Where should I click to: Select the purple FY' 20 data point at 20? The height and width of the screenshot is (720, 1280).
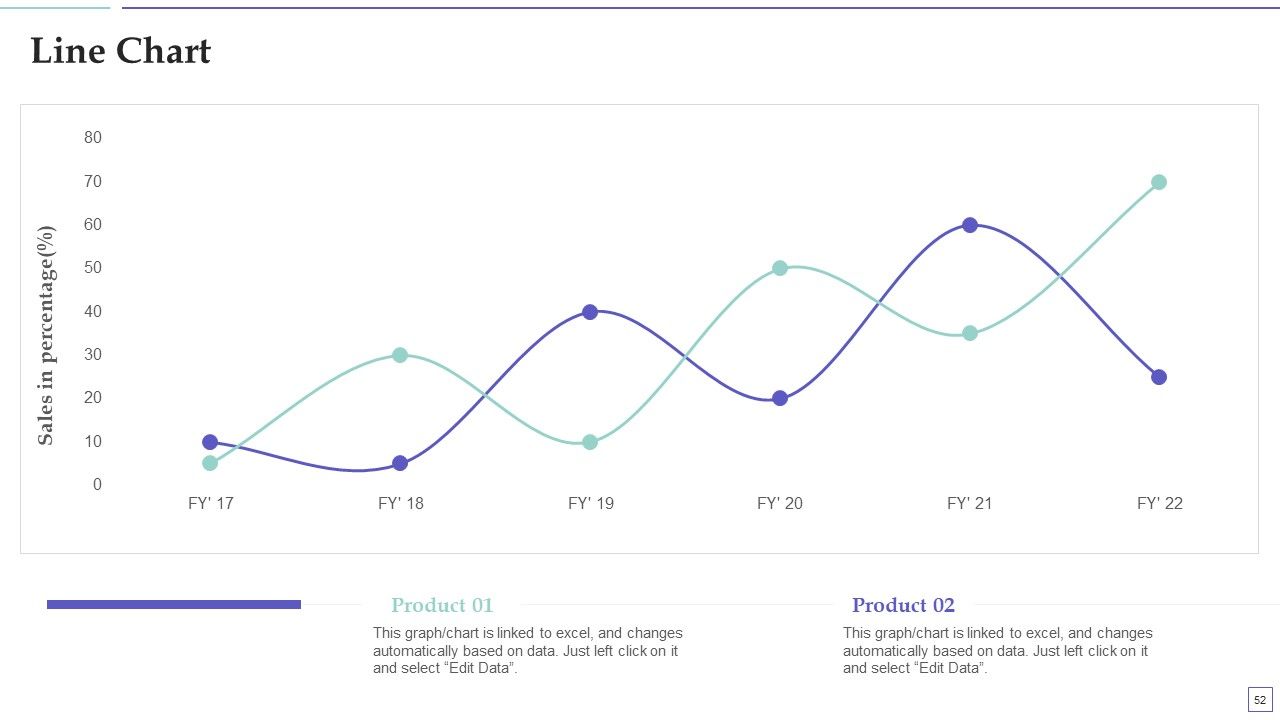point(780,398)
